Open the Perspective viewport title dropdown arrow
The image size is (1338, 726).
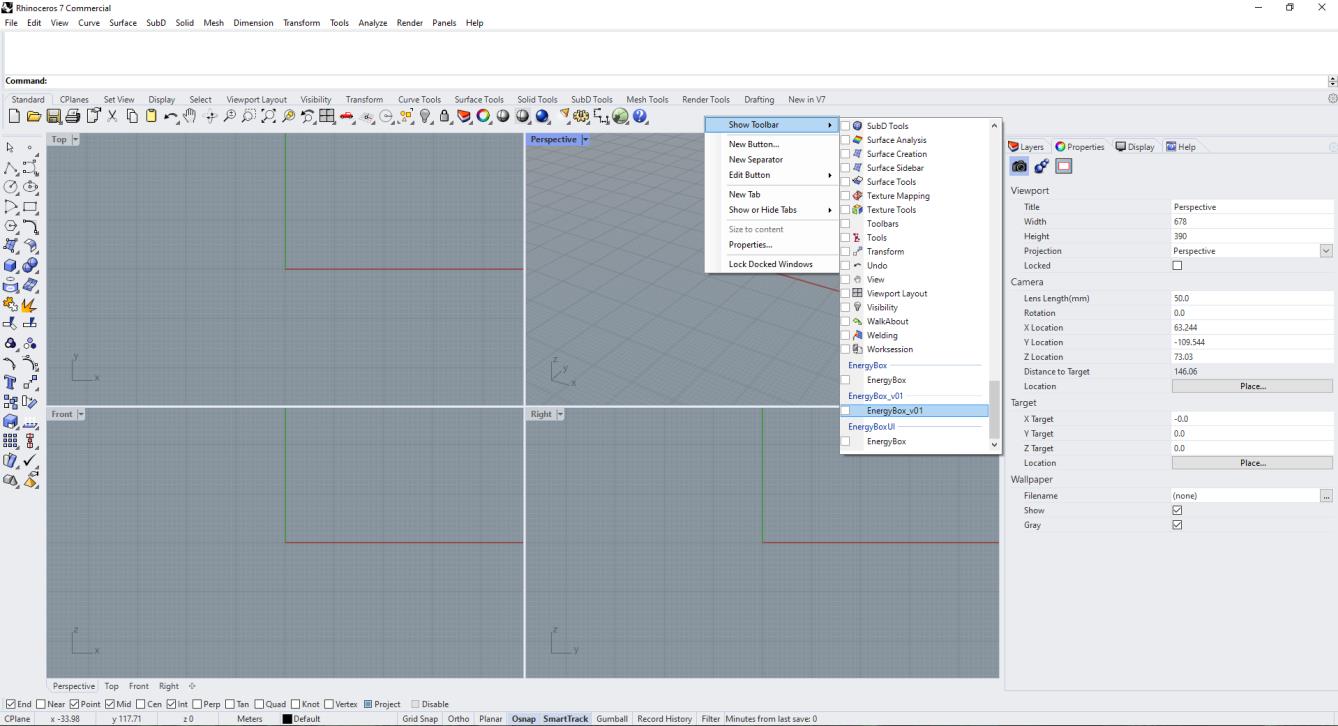(586, 140)
